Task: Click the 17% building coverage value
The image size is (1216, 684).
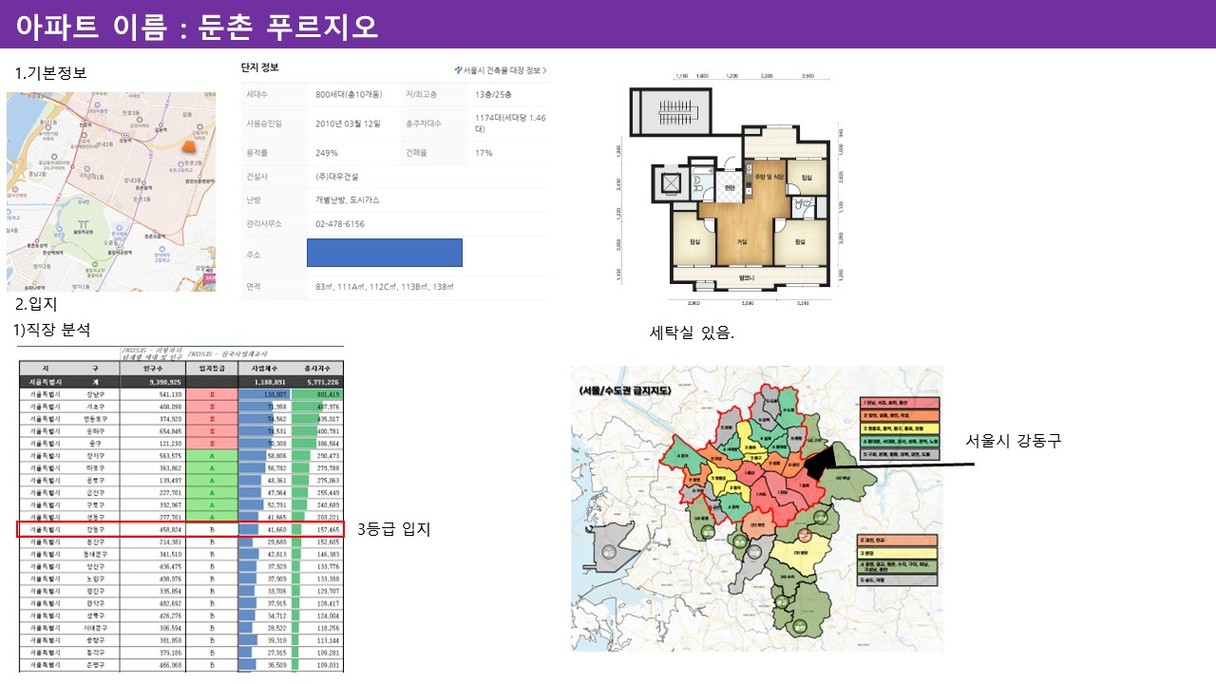Action: [484, 153]
